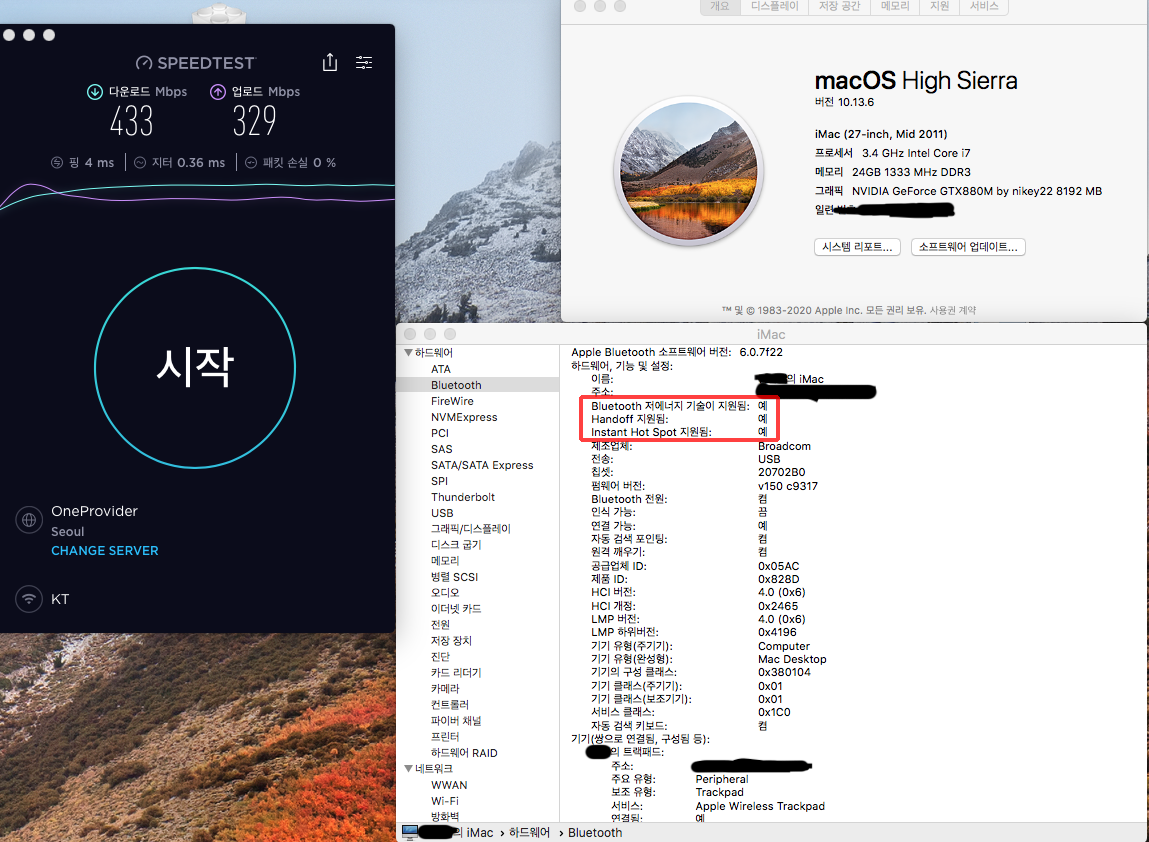Select 하드웨어 RAID in the sidebar

464,753
